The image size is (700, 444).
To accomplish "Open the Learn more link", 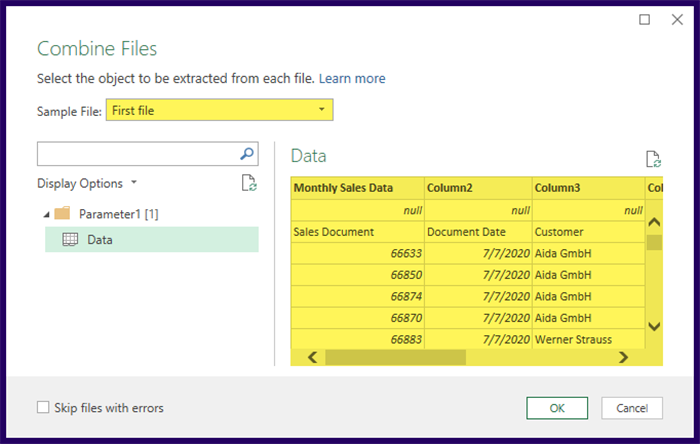I will click(x=351, y=78).
